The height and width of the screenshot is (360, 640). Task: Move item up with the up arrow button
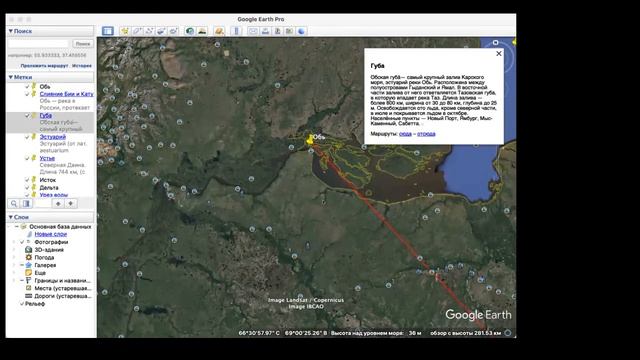tap(58, 203)
